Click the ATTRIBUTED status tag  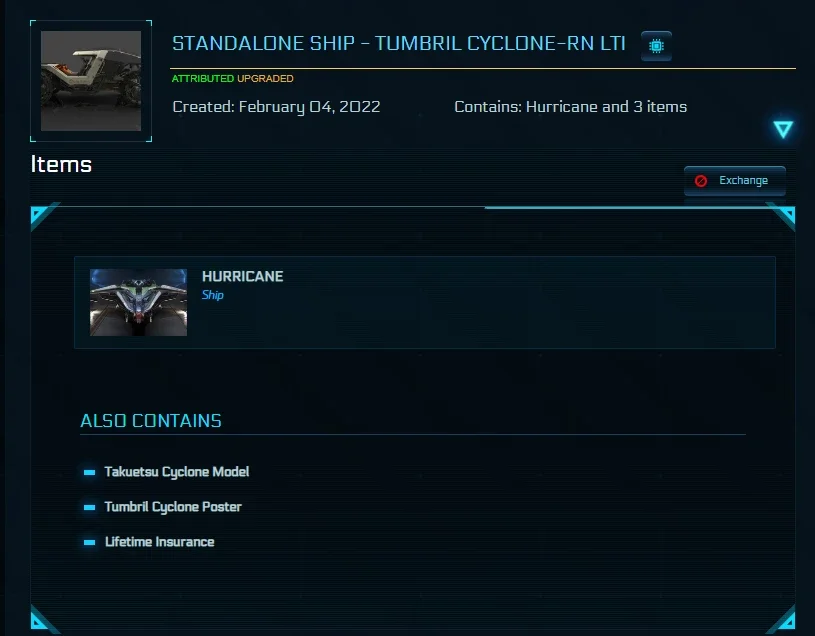click(x=203, y=78)
